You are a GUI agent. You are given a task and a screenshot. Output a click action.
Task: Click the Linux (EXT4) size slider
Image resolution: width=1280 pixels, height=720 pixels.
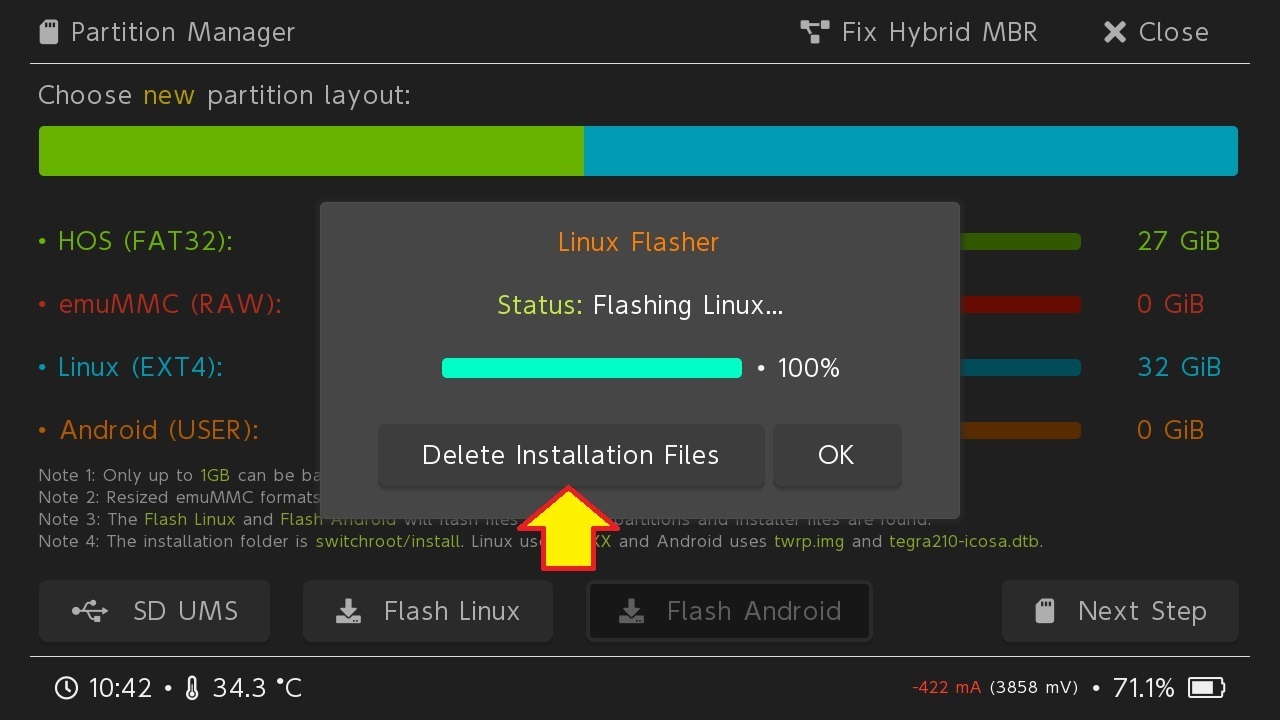click(1020, 368)
